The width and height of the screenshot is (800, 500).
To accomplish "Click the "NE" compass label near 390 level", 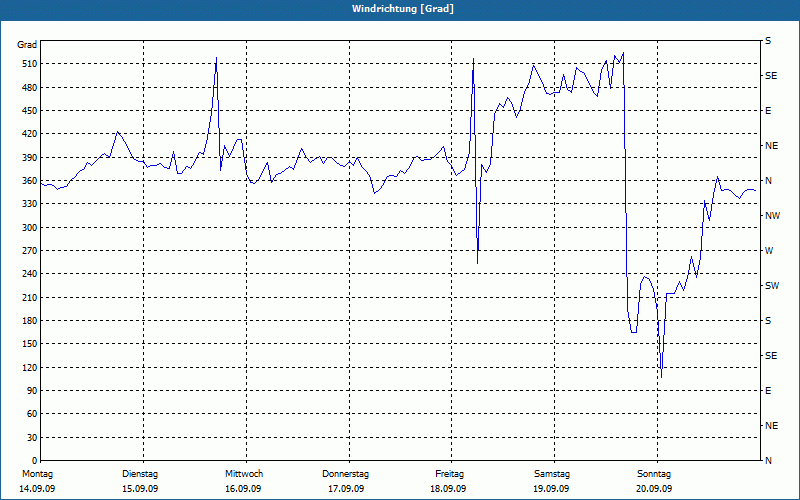I will (771, 146).
